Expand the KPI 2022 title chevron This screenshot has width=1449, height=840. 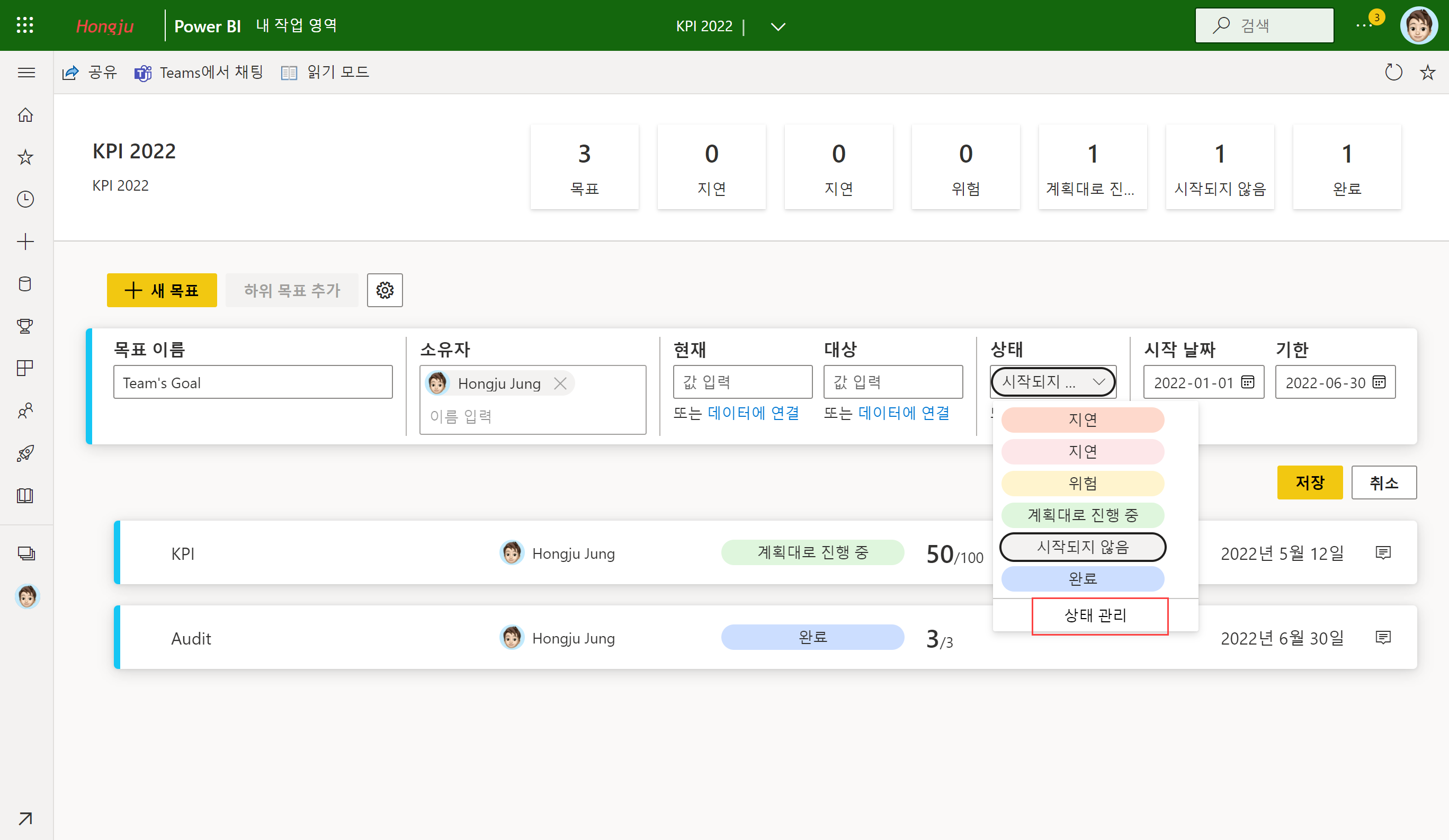pos(777,27)
